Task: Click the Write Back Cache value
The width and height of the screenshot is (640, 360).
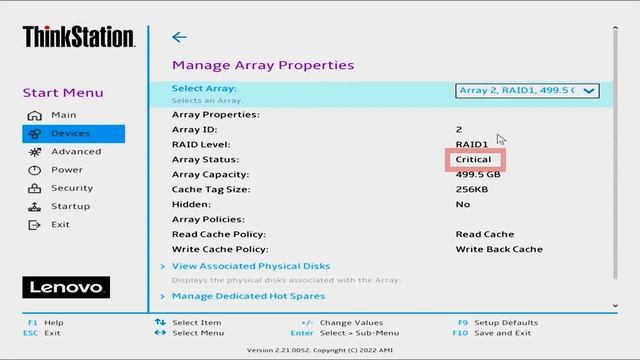Action: pos(499,249)
